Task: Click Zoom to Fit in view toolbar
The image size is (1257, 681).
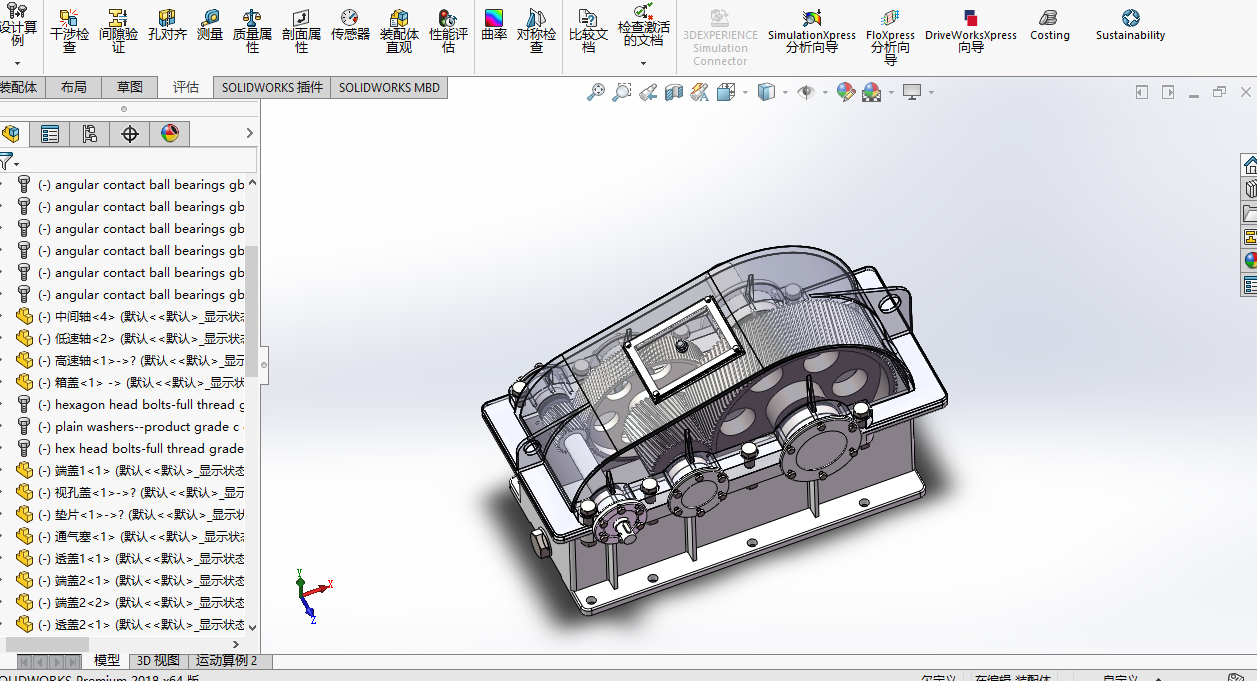Action: tap(596, 92)
